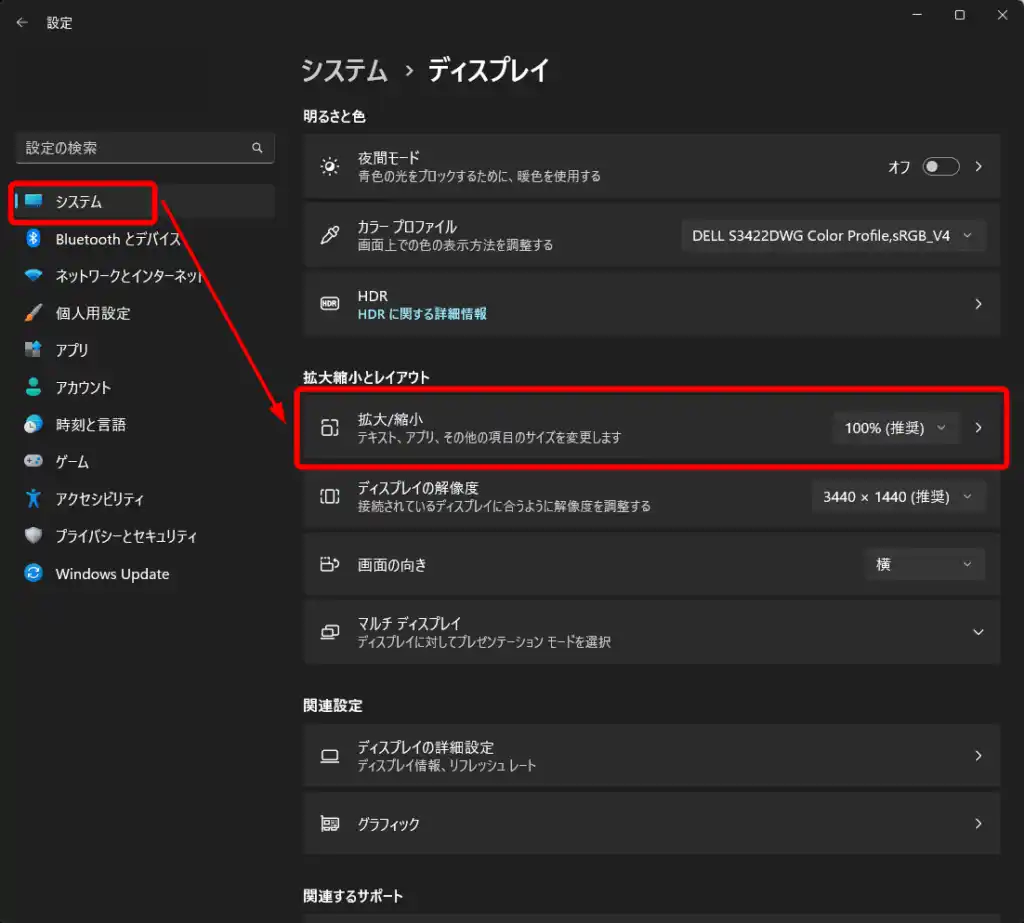Open ディスプレイの詳細設定
1024x923 pixels.
pyautogui.click(x=650, y=756)
